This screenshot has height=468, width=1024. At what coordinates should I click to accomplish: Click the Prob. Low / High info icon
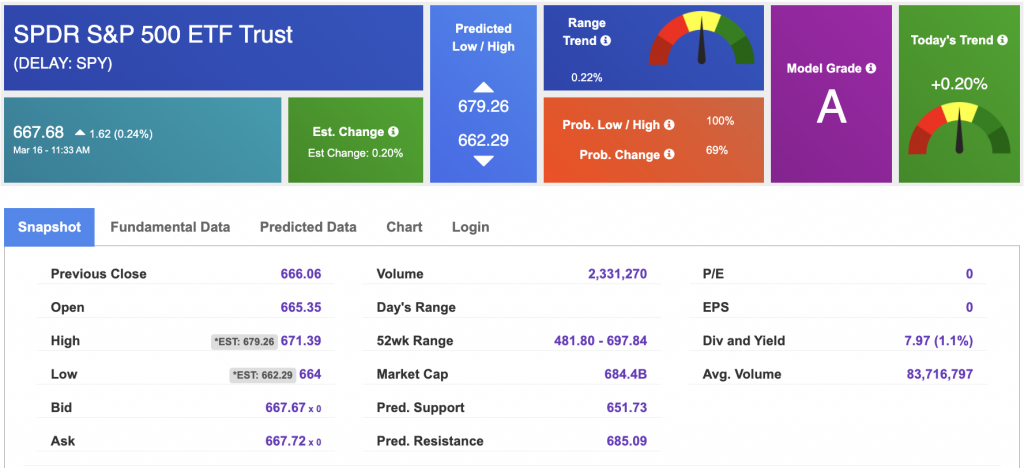(669, 125)
